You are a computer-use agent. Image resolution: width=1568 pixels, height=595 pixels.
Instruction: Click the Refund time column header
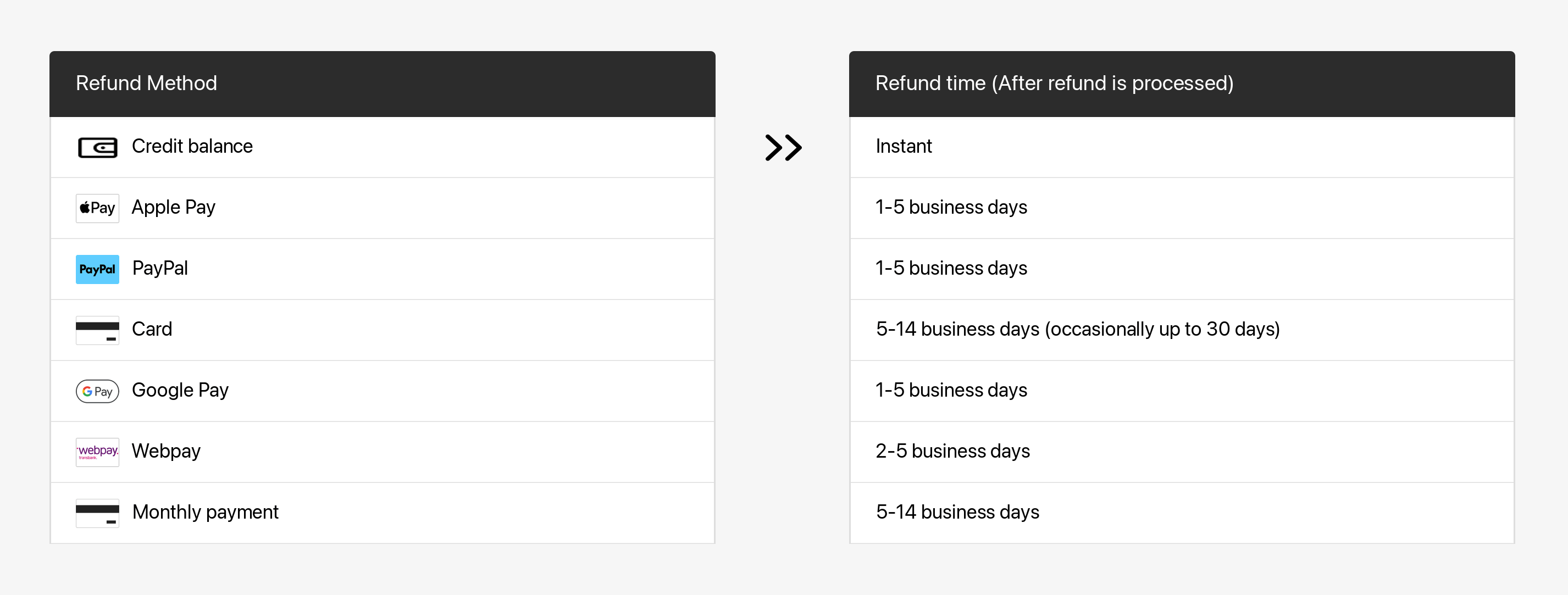(1054, 84)
